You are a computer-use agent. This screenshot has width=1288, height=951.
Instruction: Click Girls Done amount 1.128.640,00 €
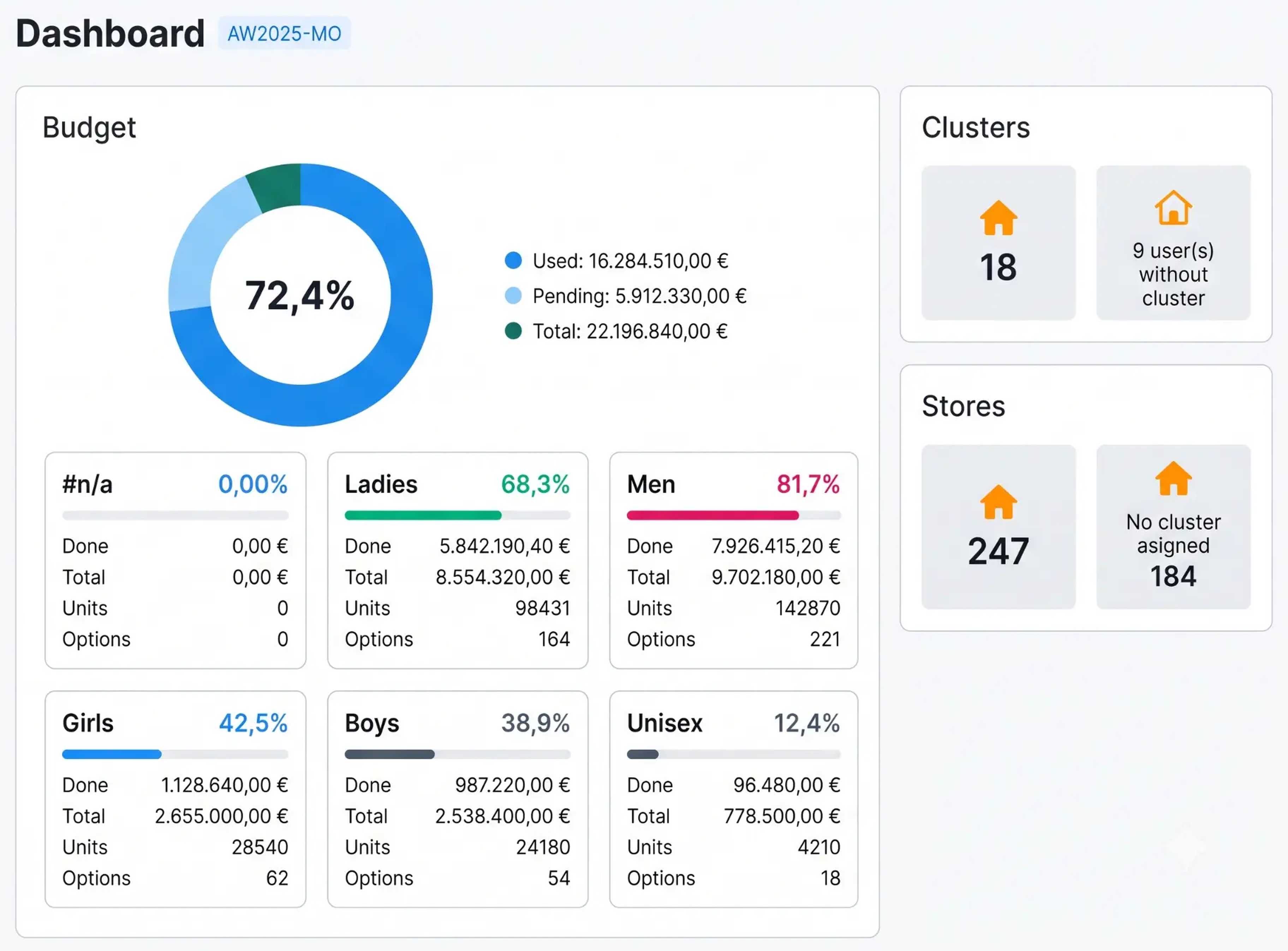click(x=225, y=785)
